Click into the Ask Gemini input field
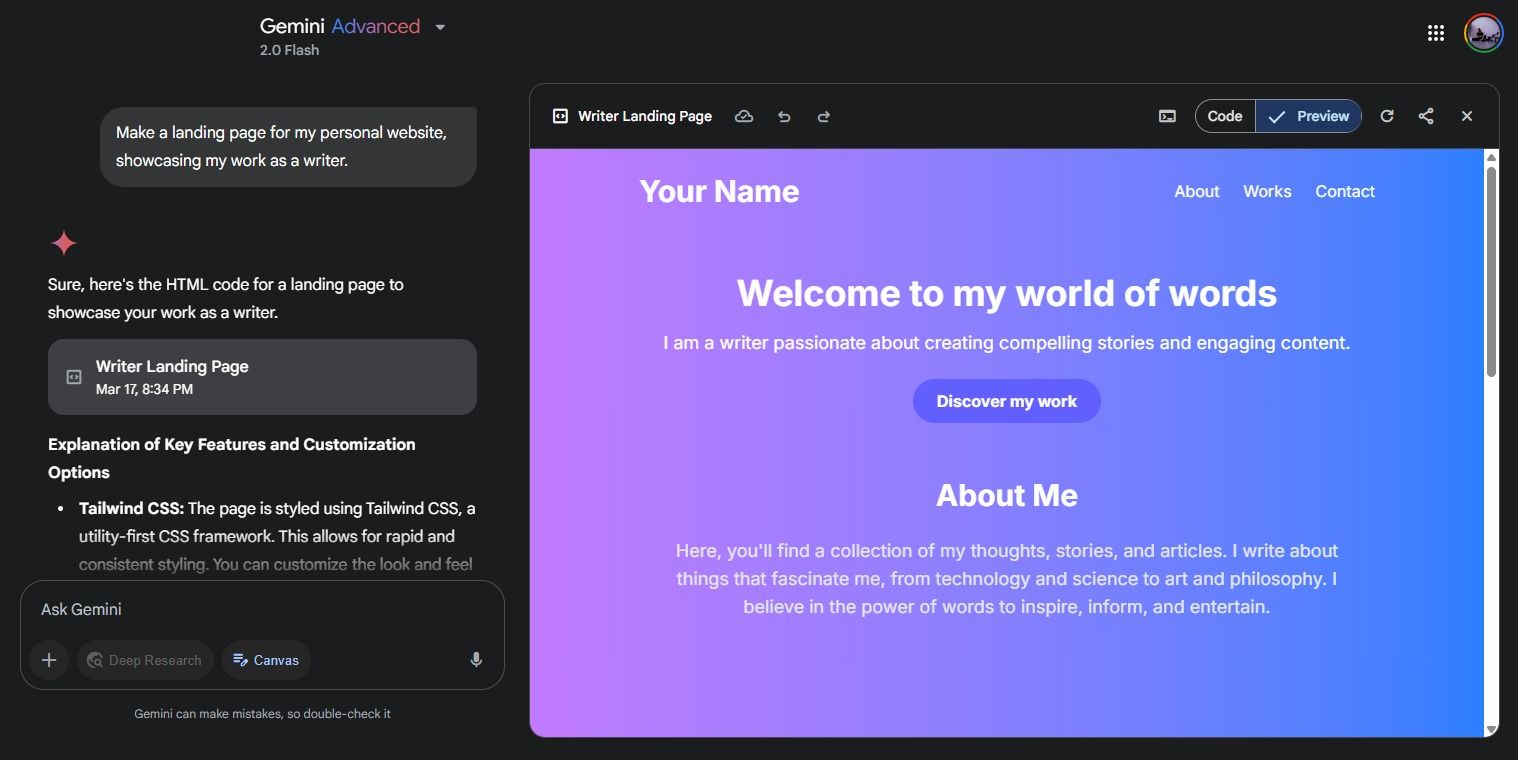 click(x=260, y=609)
